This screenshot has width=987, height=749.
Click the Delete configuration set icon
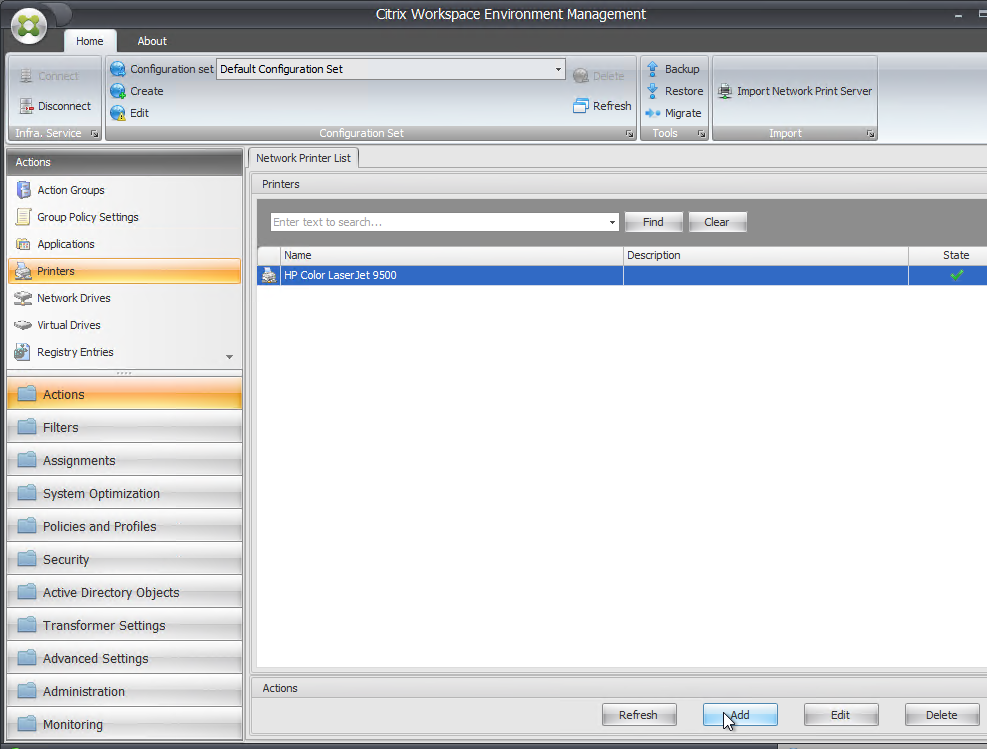pos(580,76)
